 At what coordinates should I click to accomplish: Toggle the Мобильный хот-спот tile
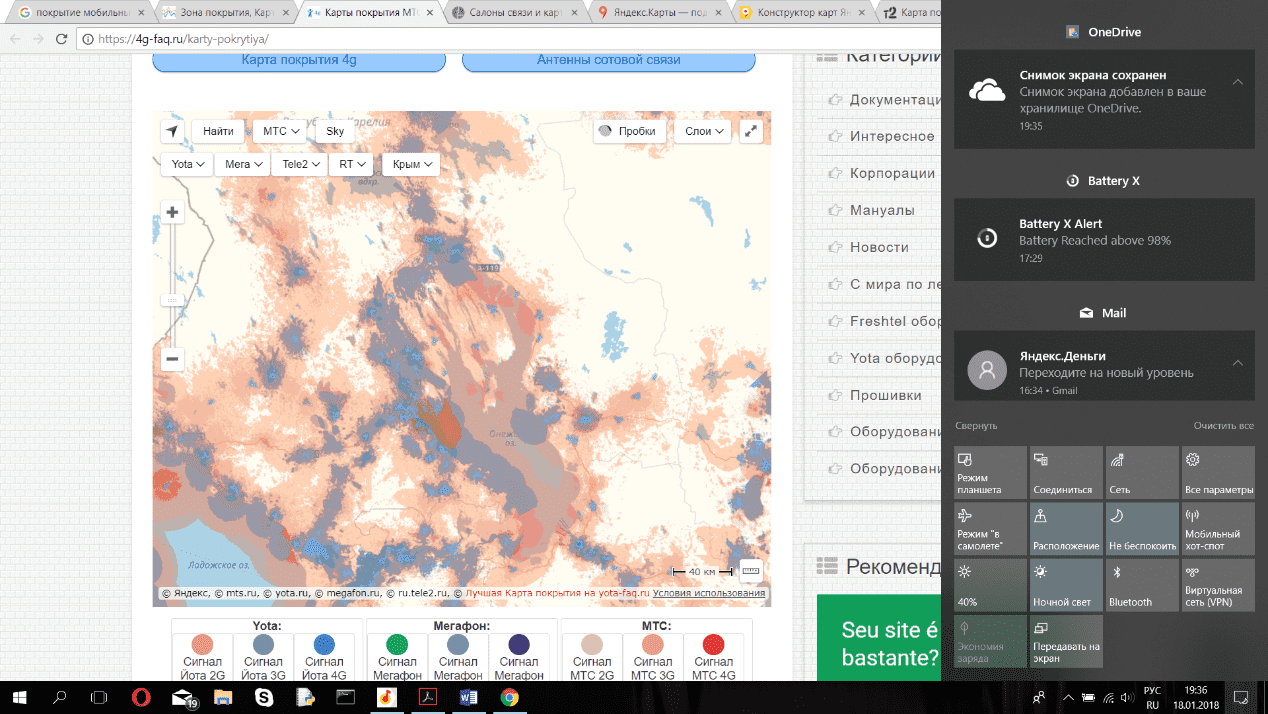click(x=1218, y=528)
